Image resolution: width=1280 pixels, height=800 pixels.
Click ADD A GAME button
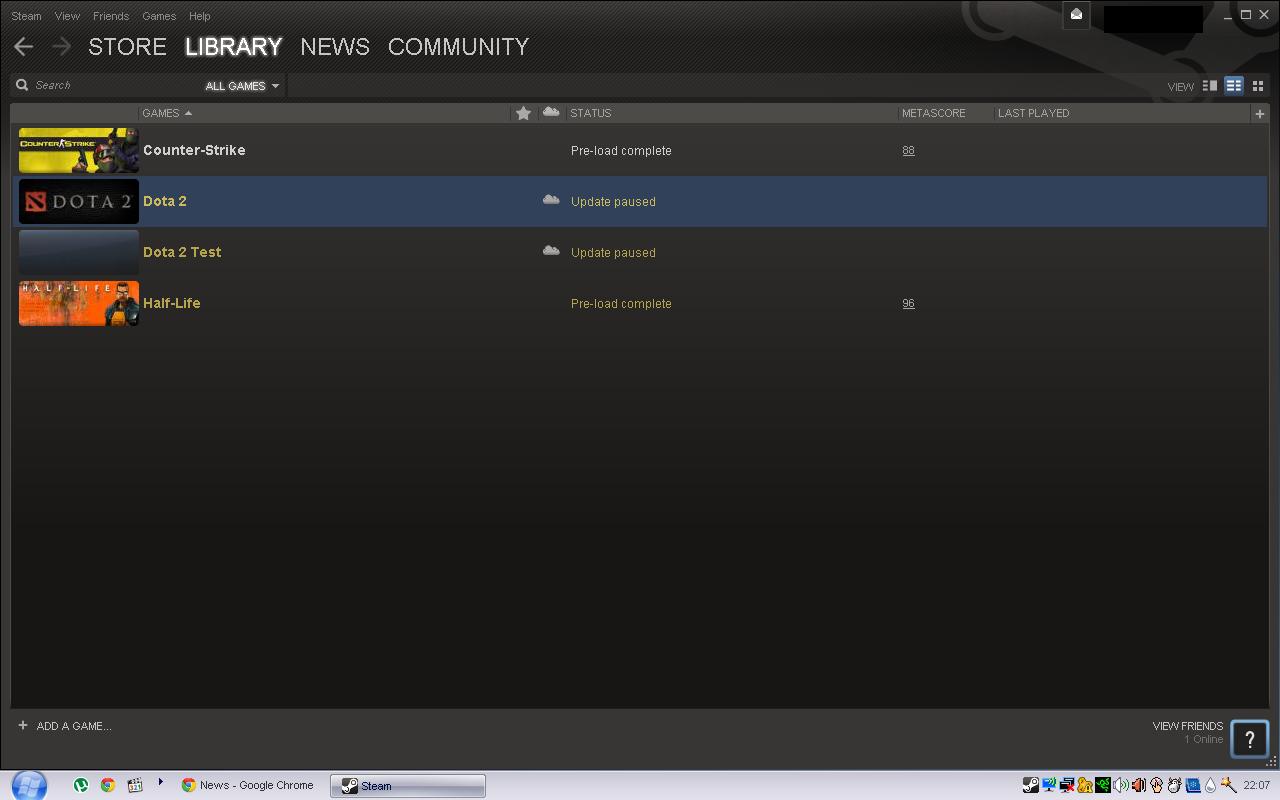point(65,726)
